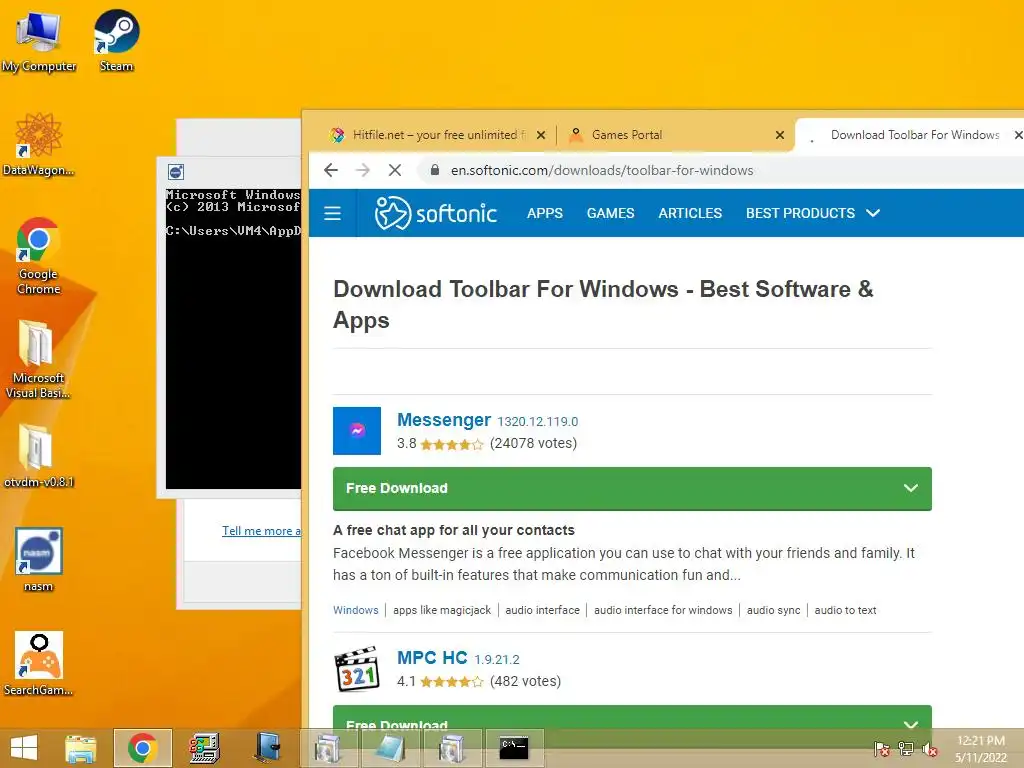The height and width of the screenshot is (768, 1024).
Task: Click the network status tray icon
Action: (x=906, y=749)
